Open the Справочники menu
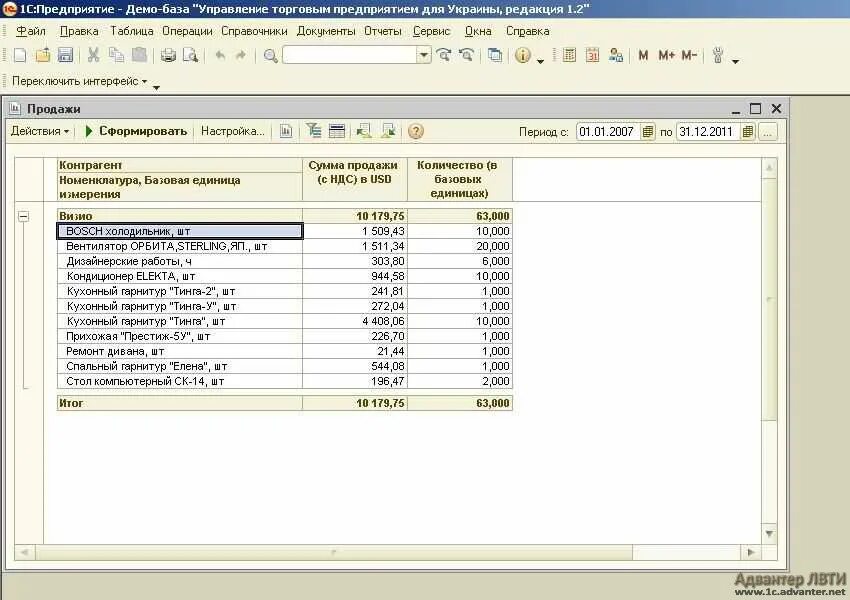The height and width of the screenshot is (600, 850). (x=254, y=31)
